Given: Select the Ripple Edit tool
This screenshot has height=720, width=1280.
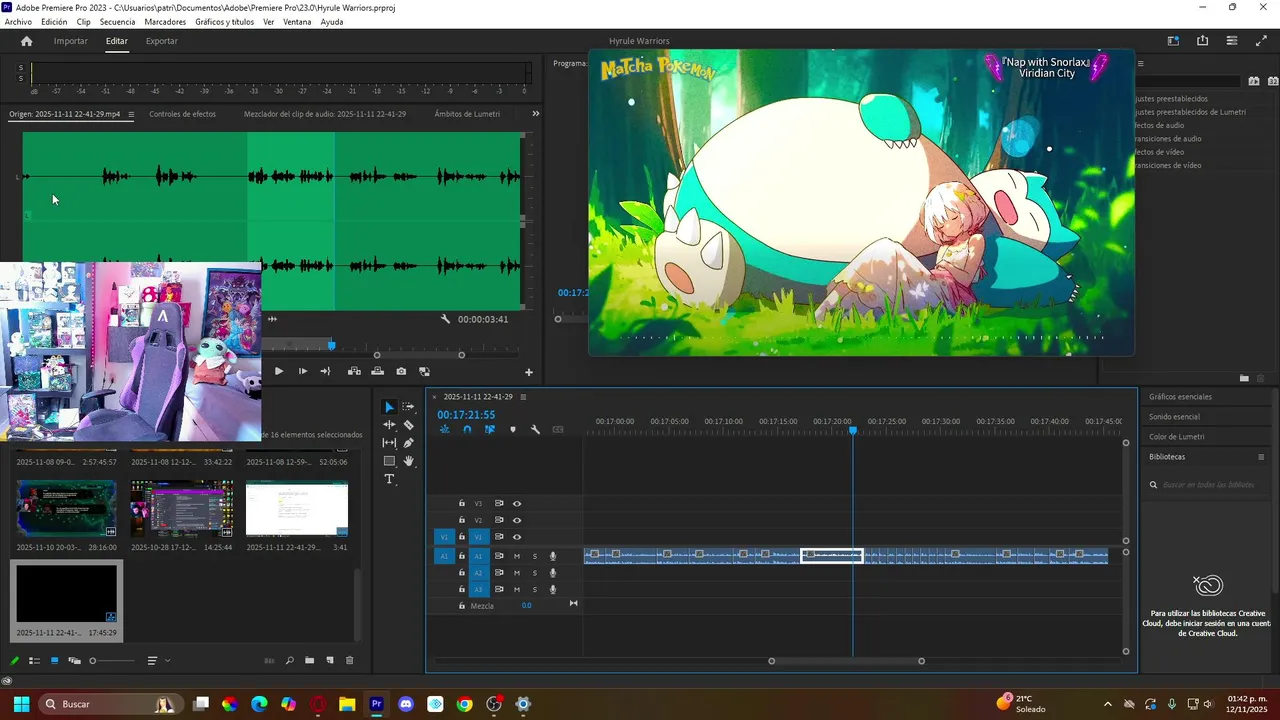Looking at the screenshot, I should (x=389, y=425).
